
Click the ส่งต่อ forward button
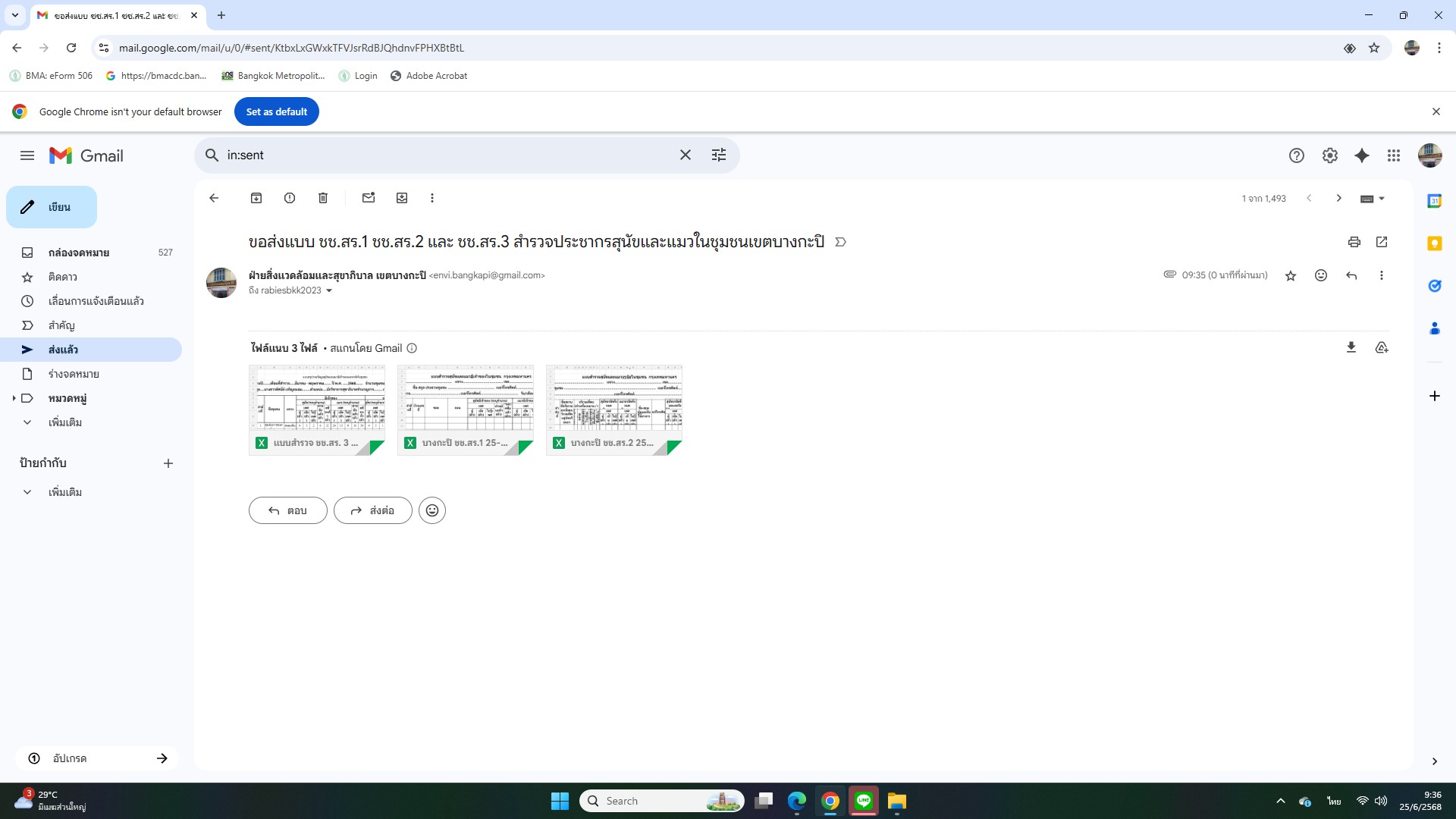pyautogui.click(x=373, y=510)
